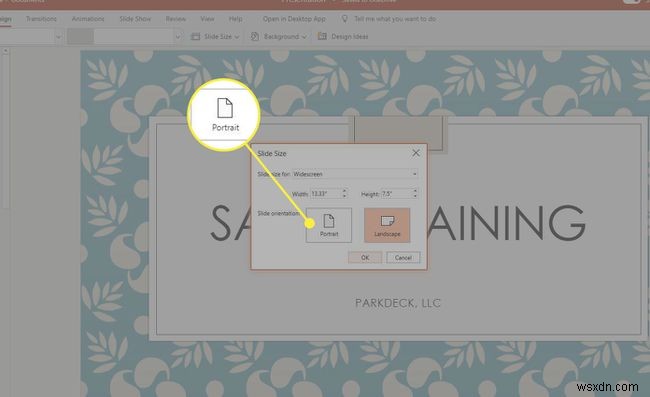The height and width of the screenshot is (397, 650).
Task: Expand the themes gallery dropdown arrow
Action: tap(58, 37)
